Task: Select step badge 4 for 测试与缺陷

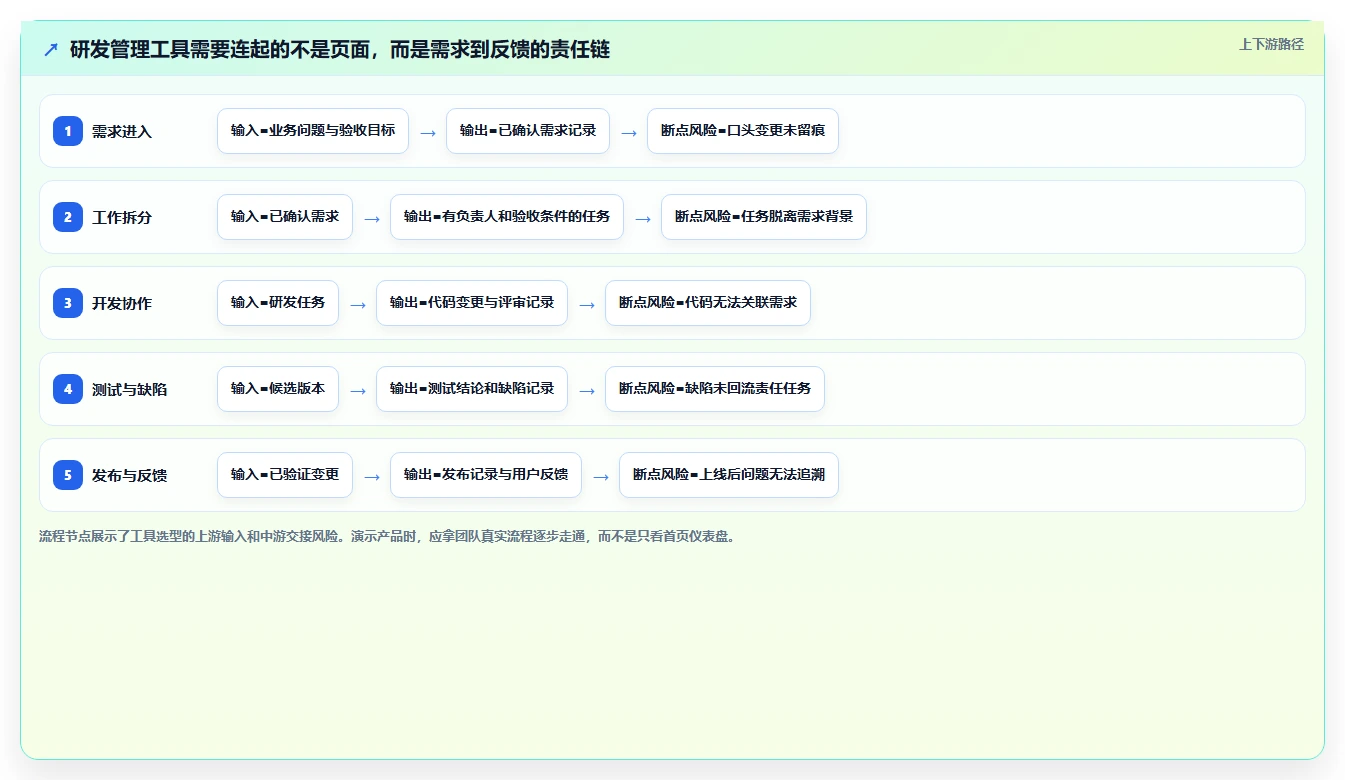Action: point(68,389)
